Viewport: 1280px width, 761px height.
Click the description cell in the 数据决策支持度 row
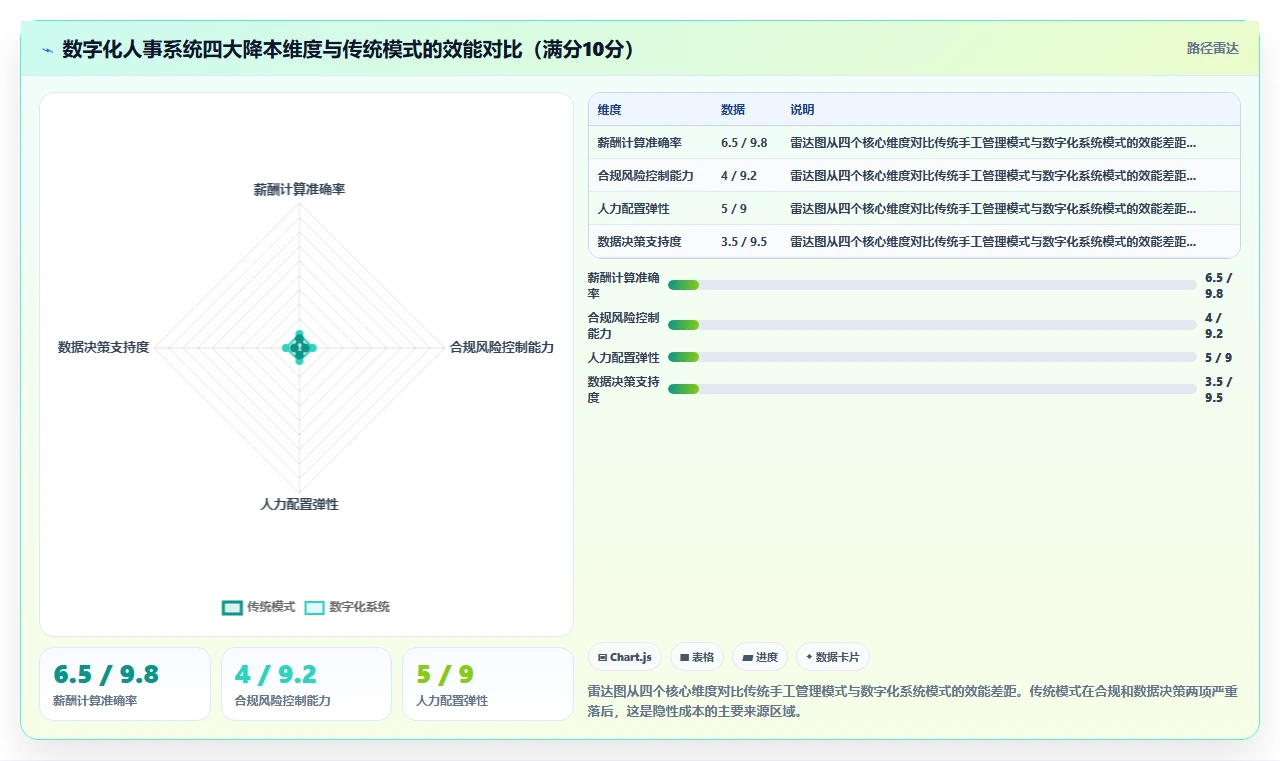pyautogui.click(x=1010, y=241)
